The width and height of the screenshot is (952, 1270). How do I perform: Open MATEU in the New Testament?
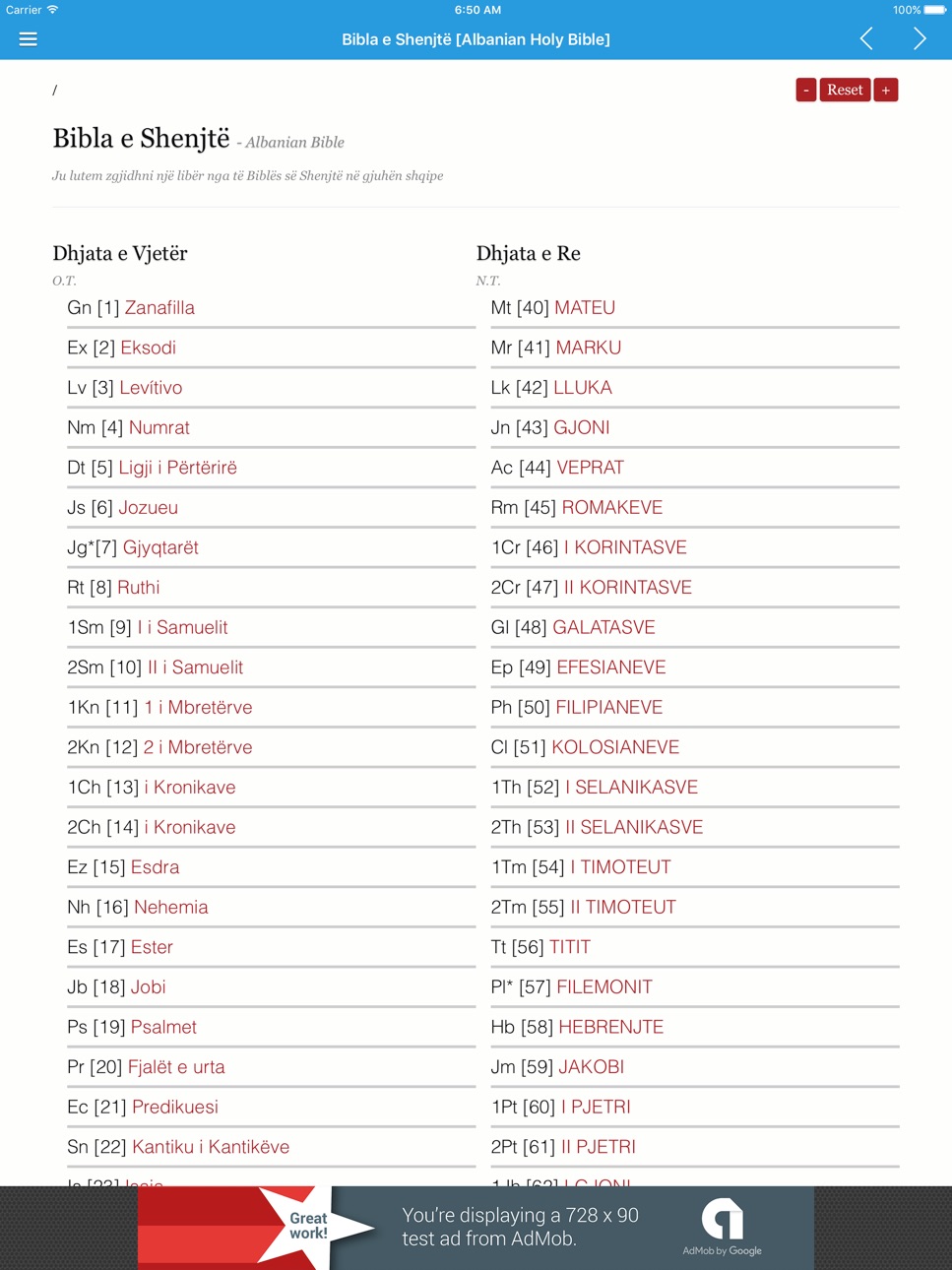pyautogui.click(x=585, y=308)
